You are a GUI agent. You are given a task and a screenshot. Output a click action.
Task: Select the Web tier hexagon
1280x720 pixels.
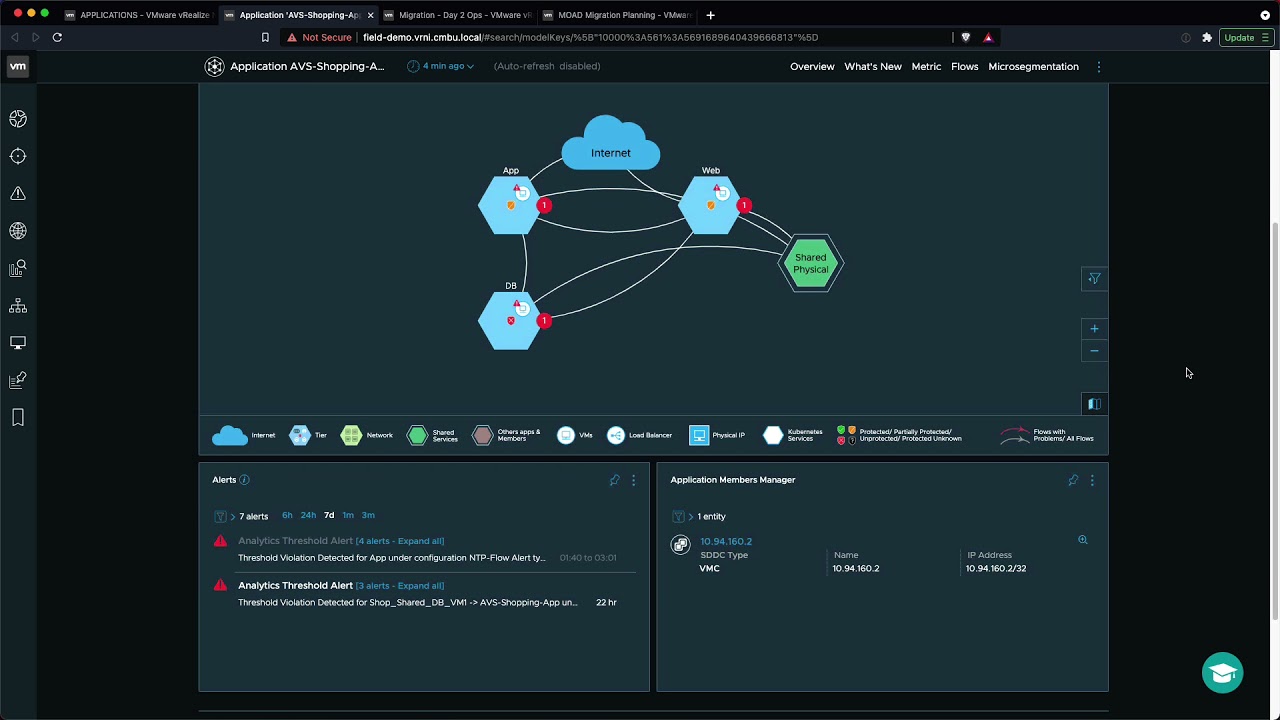pyautogui.click(x=710, y=205)
